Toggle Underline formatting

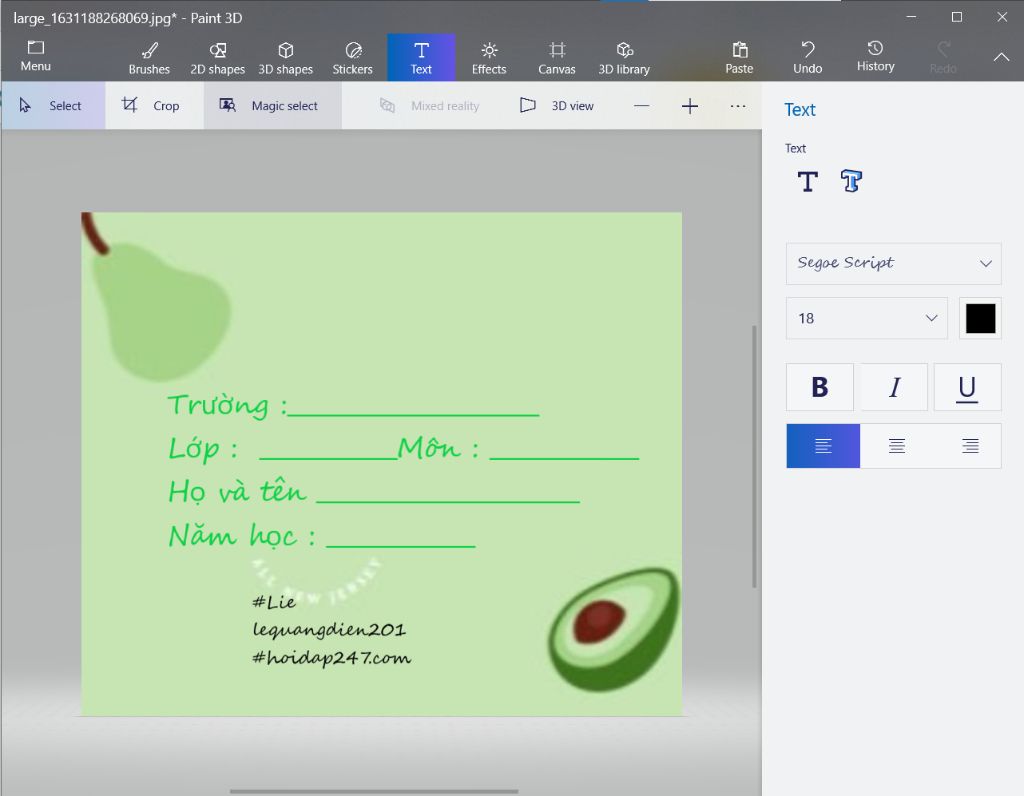(967, 387)
